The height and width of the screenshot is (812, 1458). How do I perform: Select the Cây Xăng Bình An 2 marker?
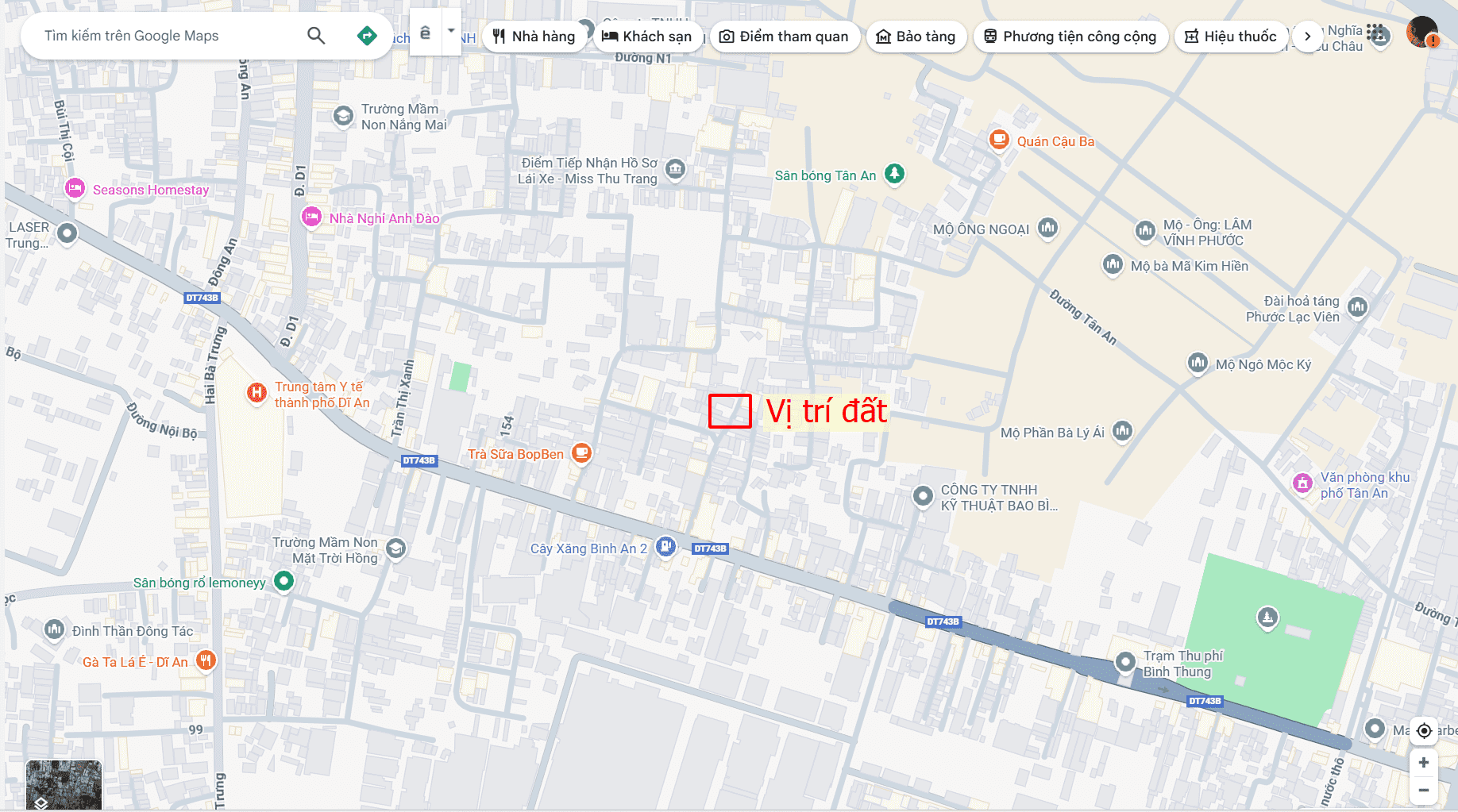pyautogui.click(x=665, y=546)
